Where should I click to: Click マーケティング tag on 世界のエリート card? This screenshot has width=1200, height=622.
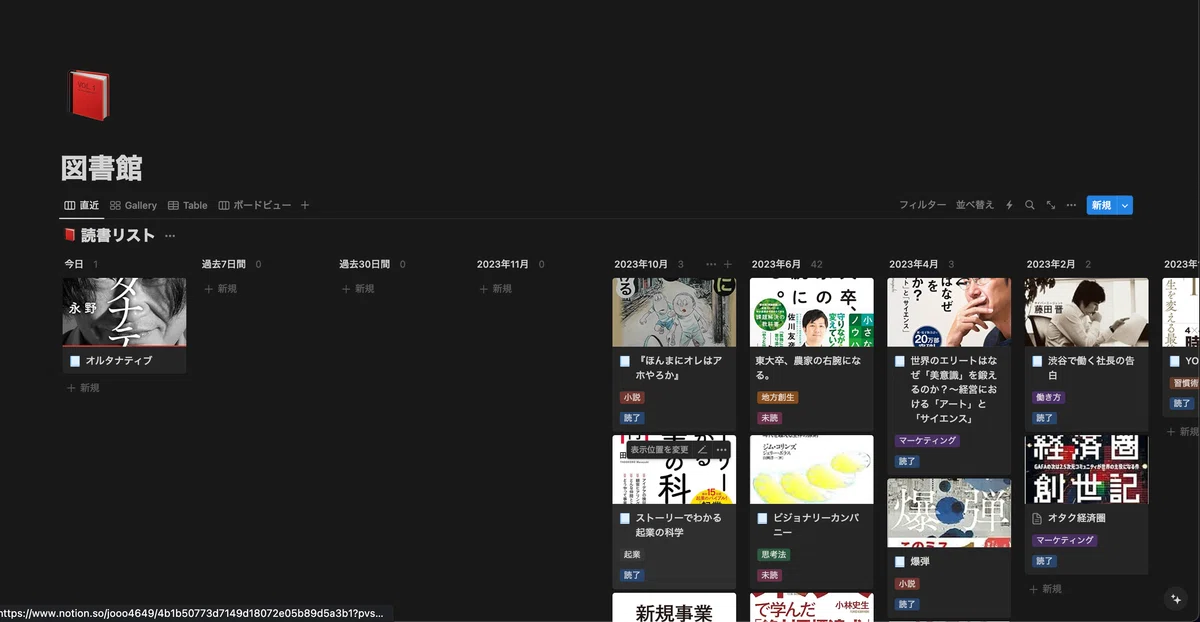pos(927,440)
